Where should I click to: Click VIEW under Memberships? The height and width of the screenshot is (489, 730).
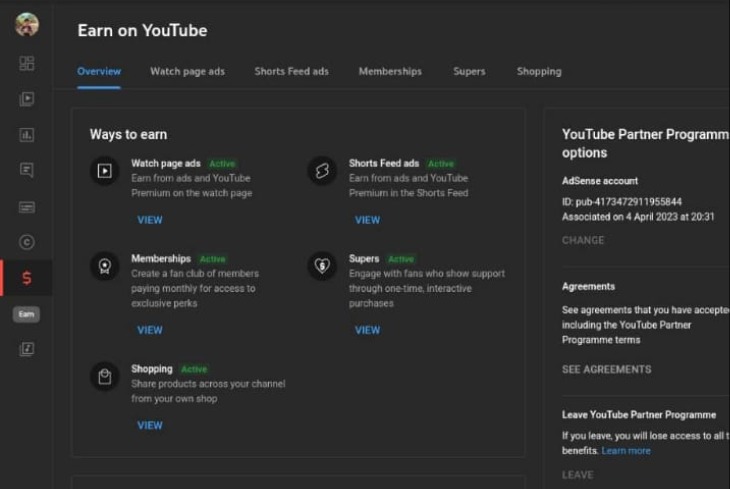point(150,330)
